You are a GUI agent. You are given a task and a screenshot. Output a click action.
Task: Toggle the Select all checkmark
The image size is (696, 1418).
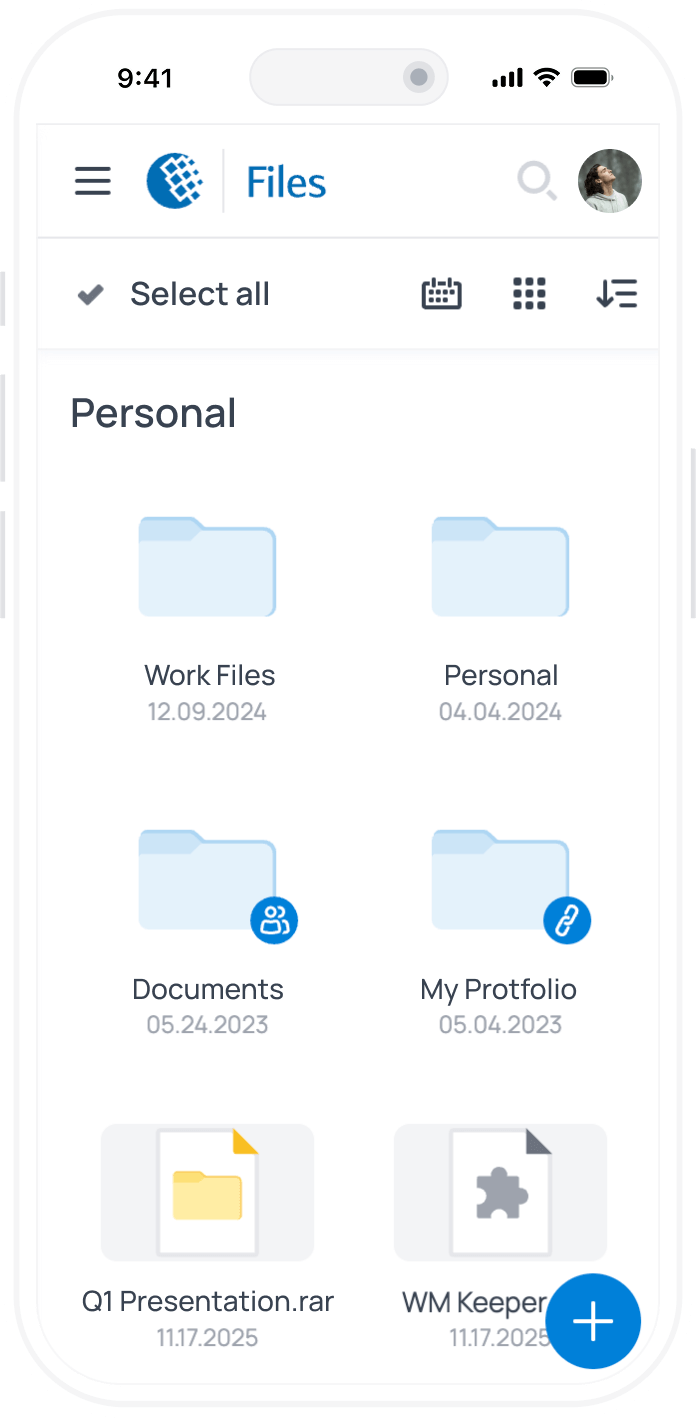[x=91, y=294]
